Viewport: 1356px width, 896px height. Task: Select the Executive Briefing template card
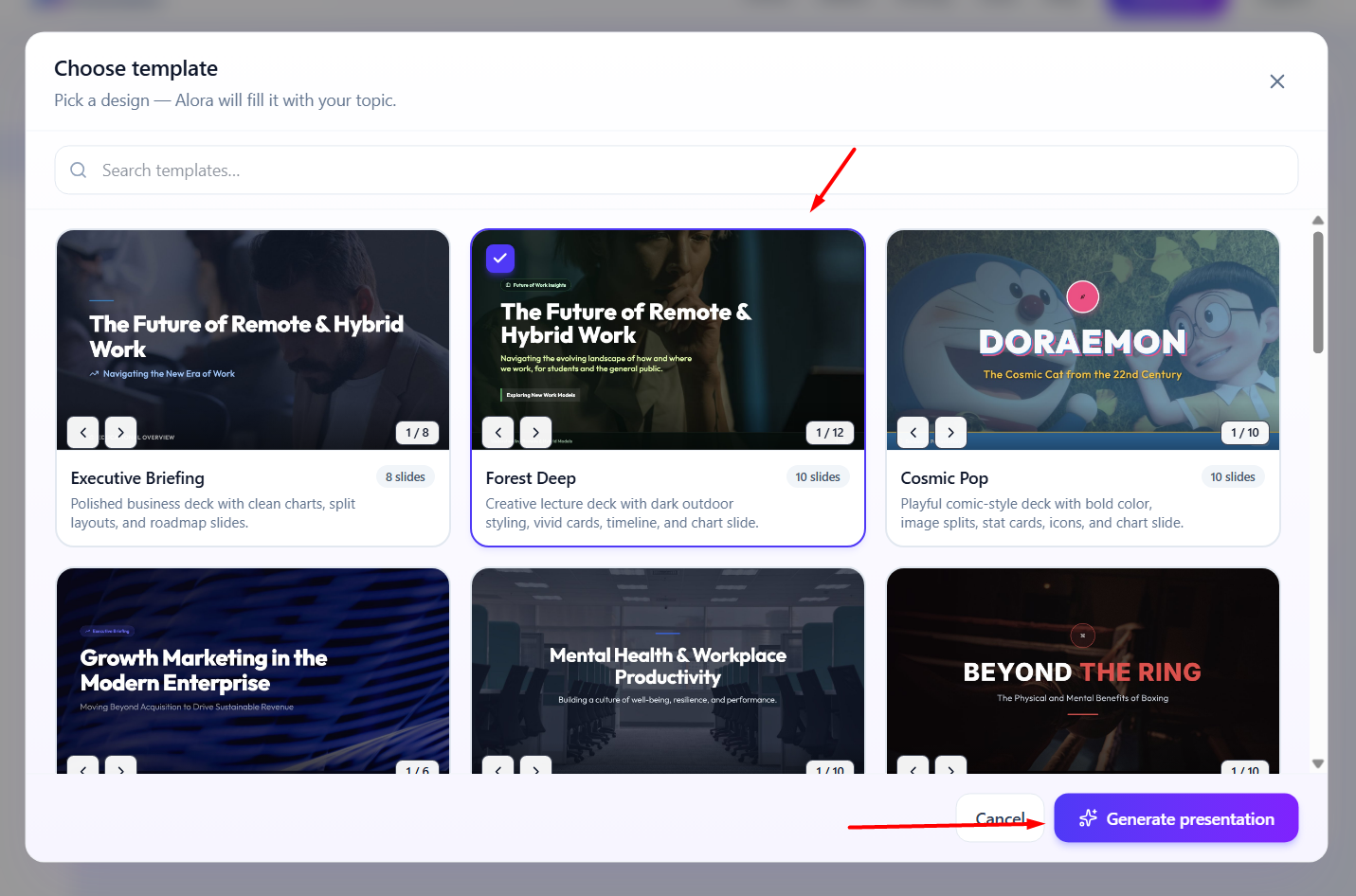[x=253, y=388]
